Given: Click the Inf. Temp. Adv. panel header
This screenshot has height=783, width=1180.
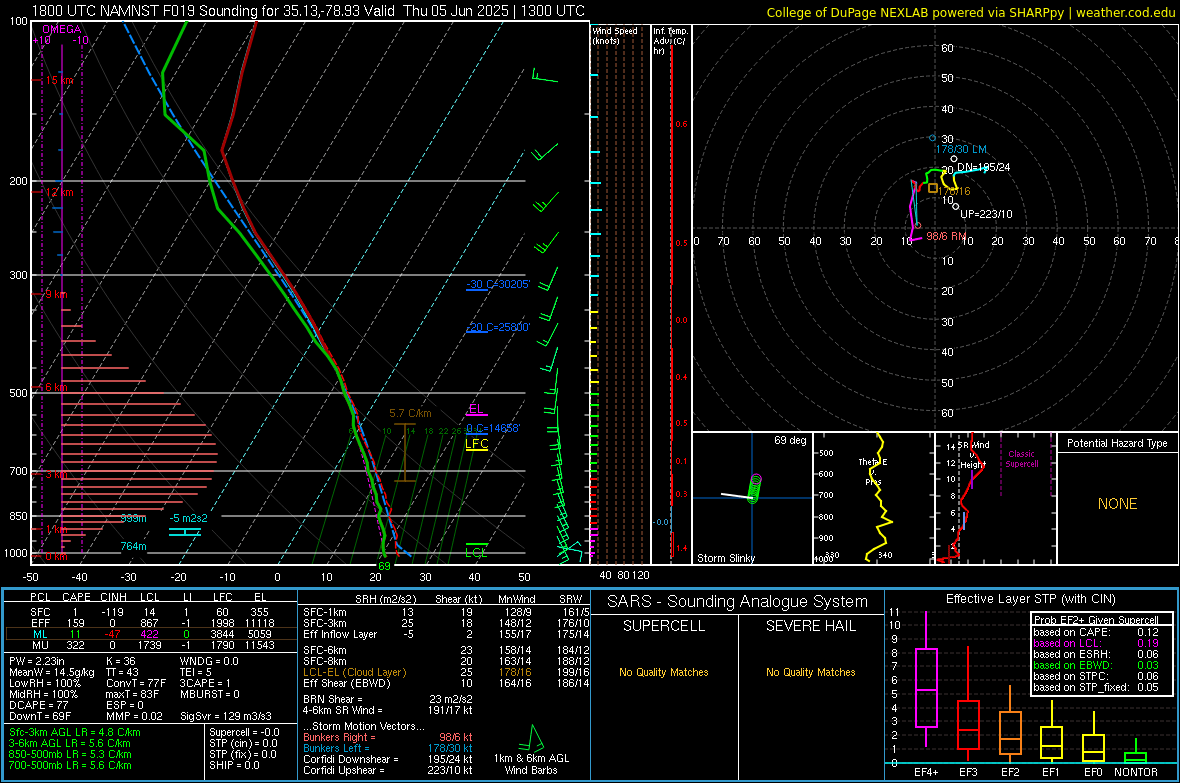Looking at the screenshot, I should click(x=670, y=41).
